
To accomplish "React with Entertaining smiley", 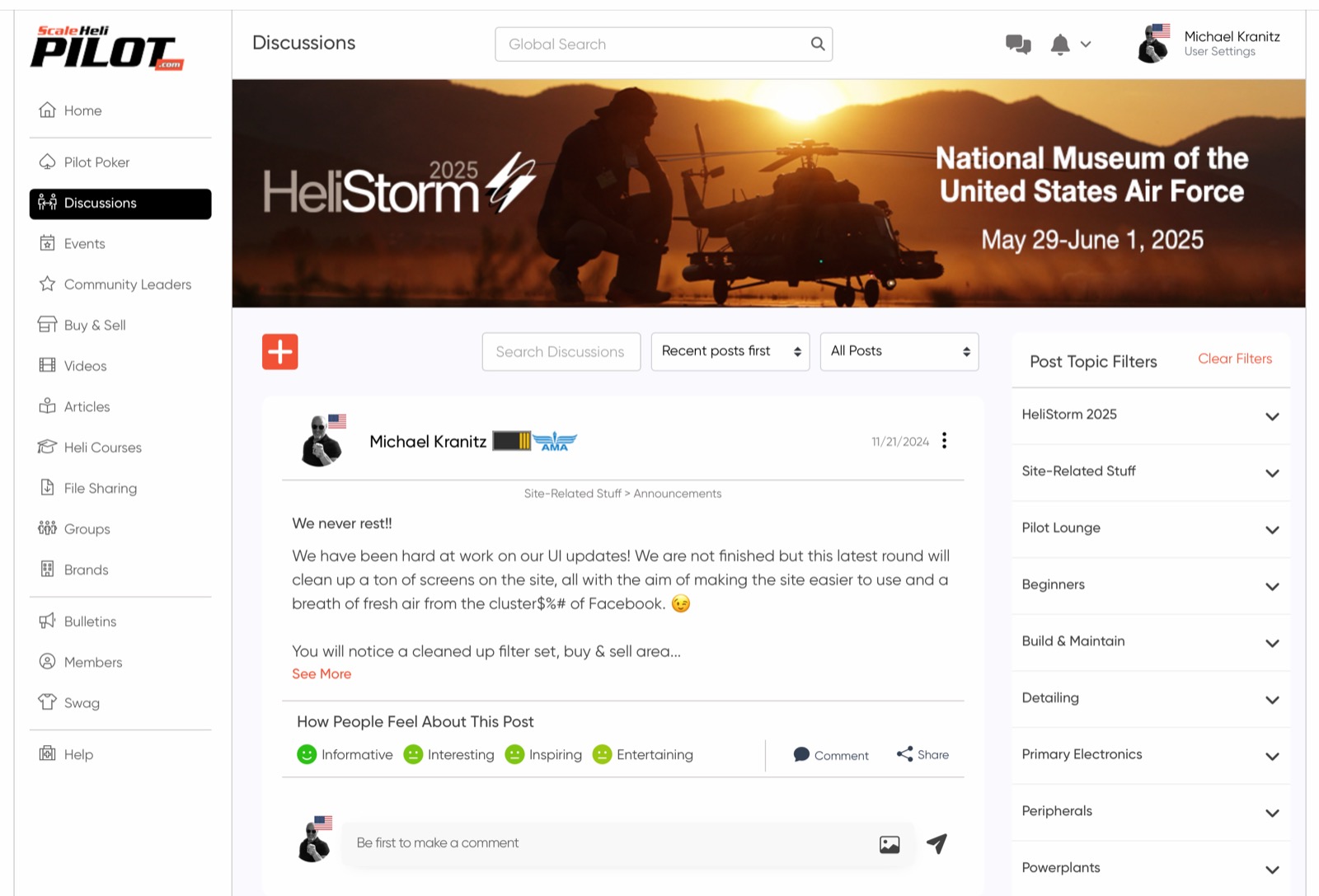I will [x=603, y=755].
